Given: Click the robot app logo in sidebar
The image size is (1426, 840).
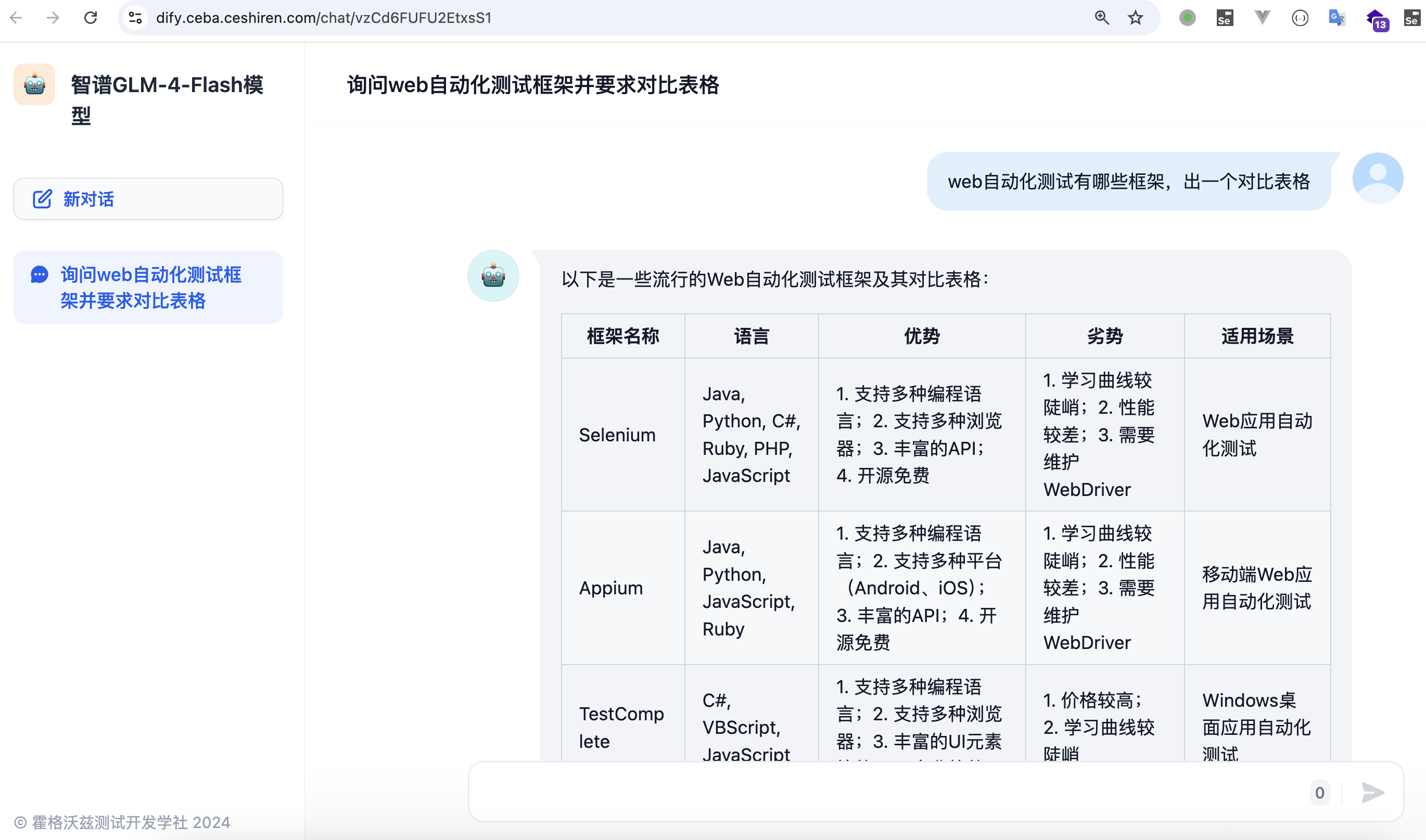Looking at the screenshot, I should coord(34,84).
